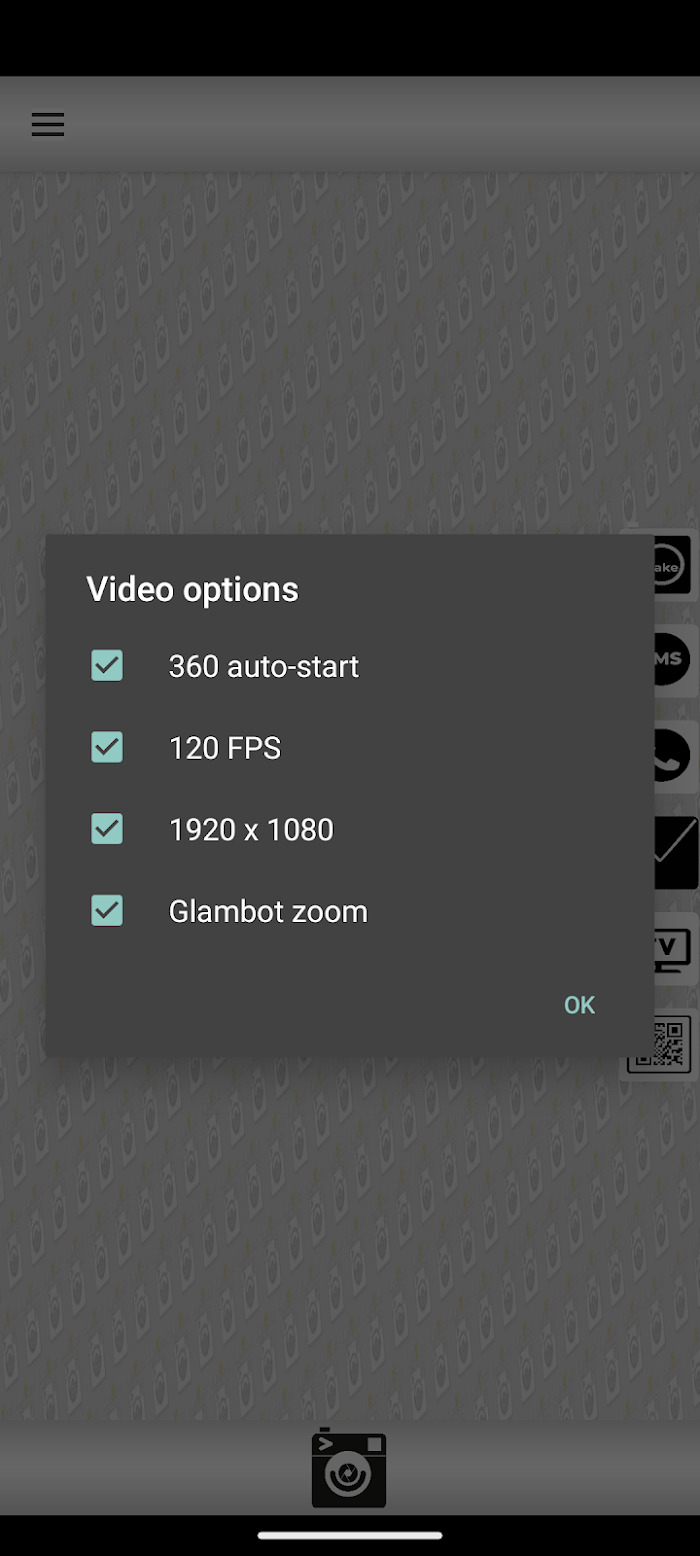This screenshot has height=1556, width=700.
Task: Turn off the Glambot zoom checkbox
Action: tap(107, 910)
